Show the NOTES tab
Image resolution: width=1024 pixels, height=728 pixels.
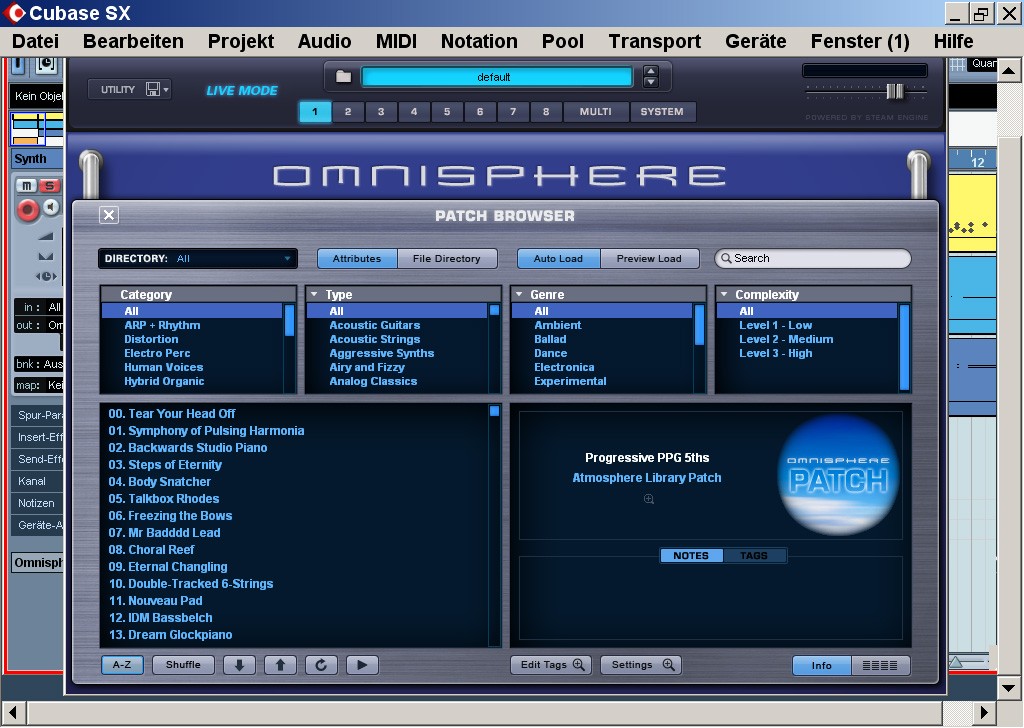tap(691, 556)
